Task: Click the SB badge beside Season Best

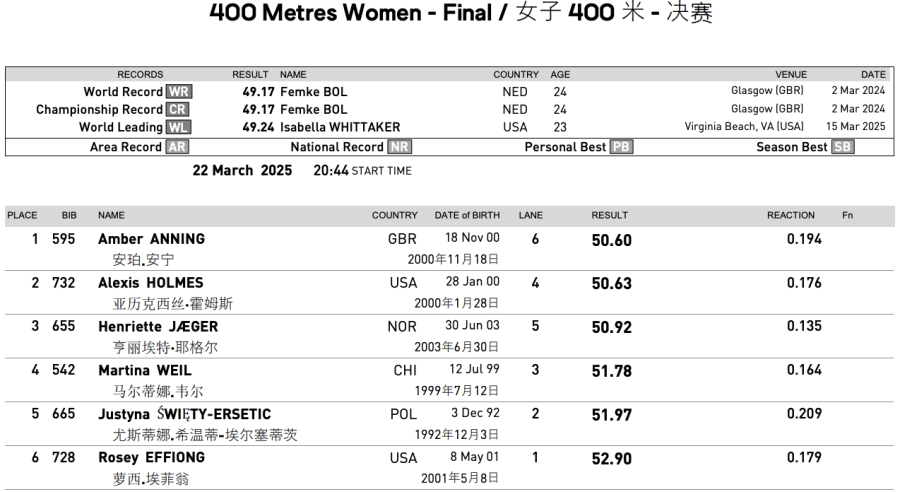Action: pos(843,147)
